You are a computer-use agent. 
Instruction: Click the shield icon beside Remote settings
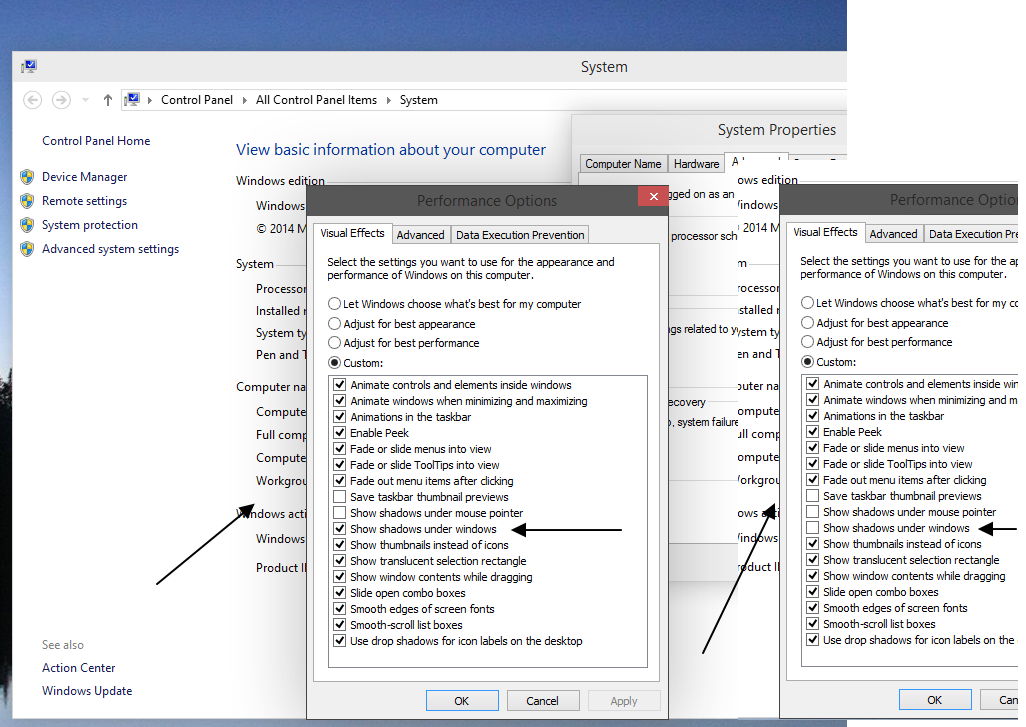click(x=27, y=201)
